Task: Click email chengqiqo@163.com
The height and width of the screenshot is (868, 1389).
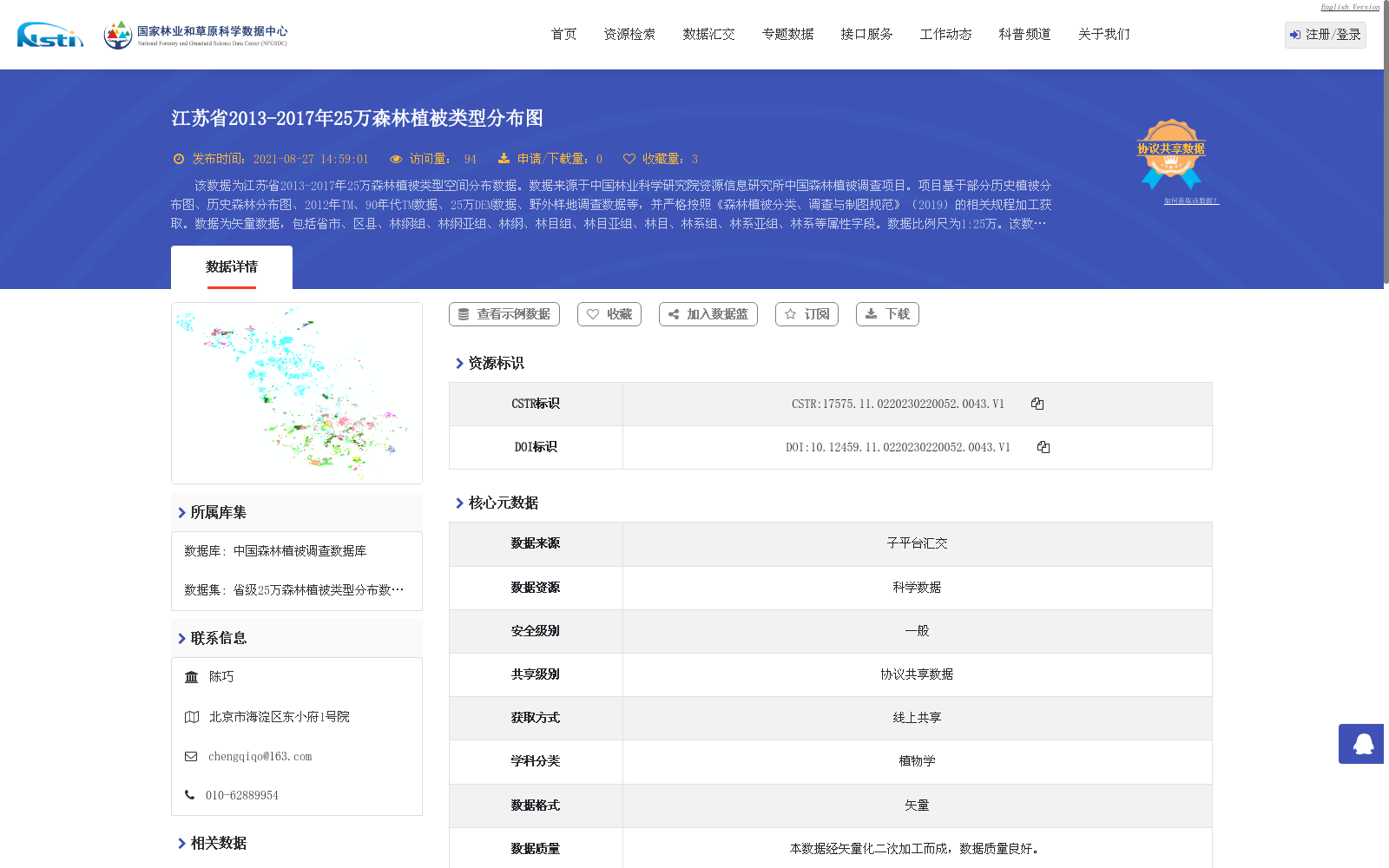Action: [x=260, y=757]
